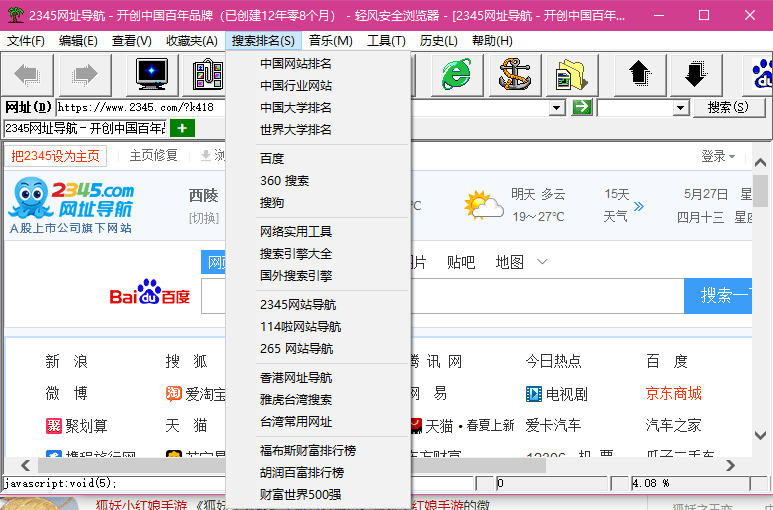Open the 工具(T) menu
The width and height of the screenshot is (773, 510).
pos(386,40)
